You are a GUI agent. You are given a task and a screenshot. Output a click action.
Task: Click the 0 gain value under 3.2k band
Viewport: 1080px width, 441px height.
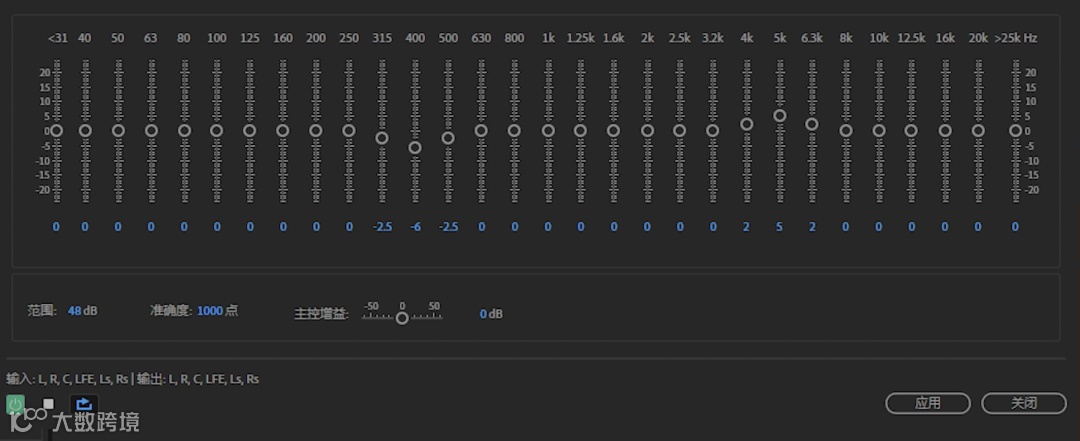(x=713, y=227)
